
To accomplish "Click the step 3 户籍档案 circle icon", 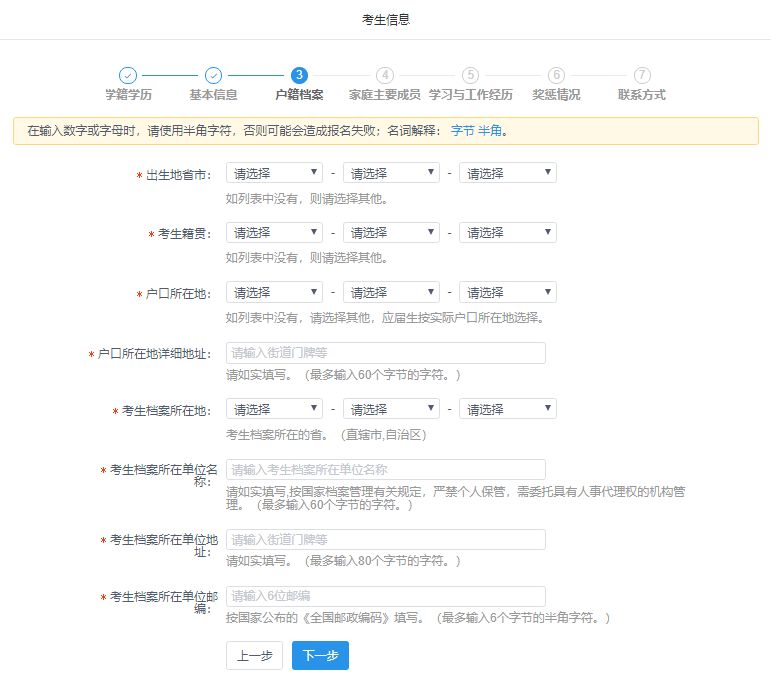I will tap(299, 75).
